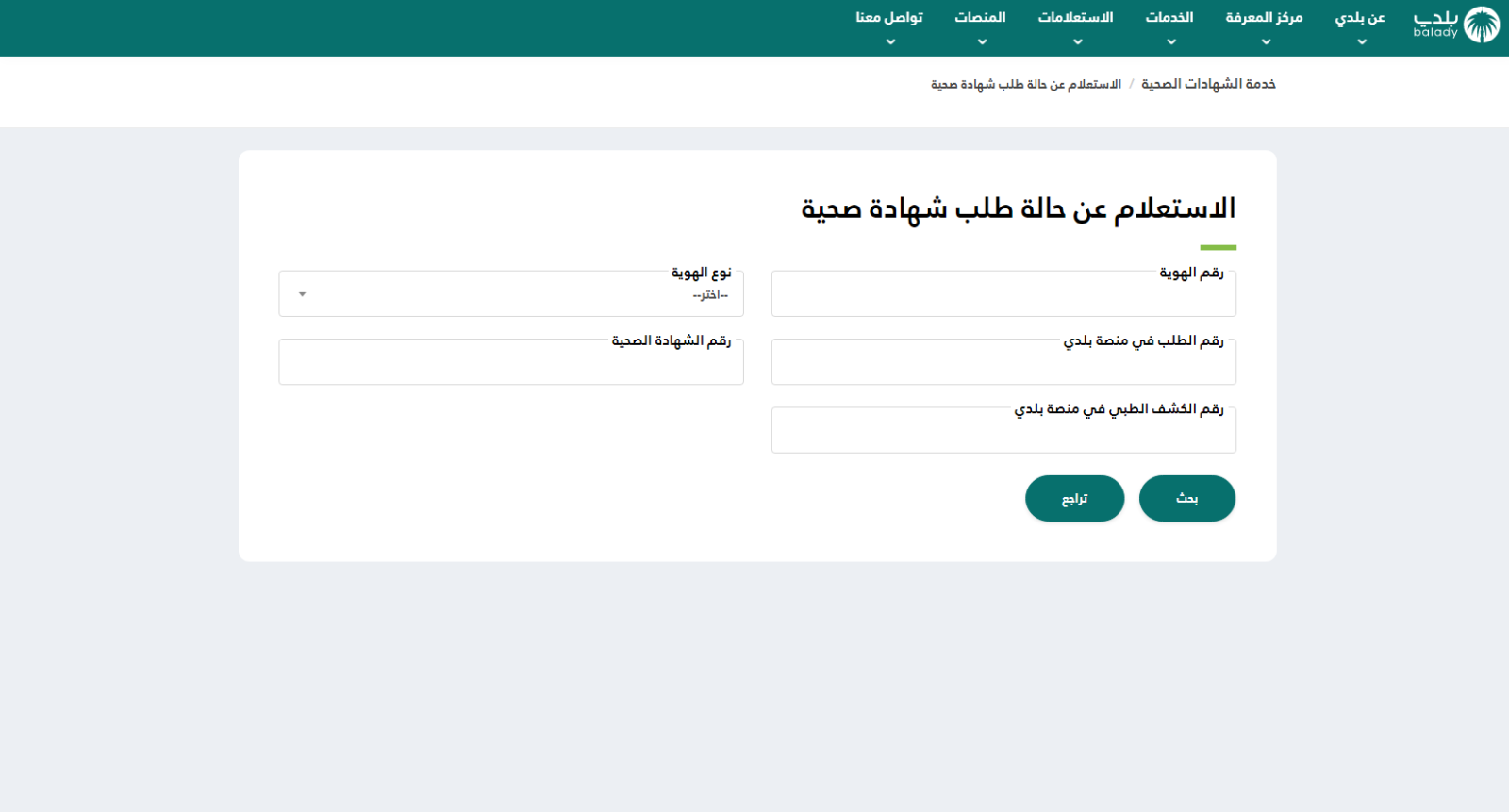Click the page heading الاستعلام عن حالة طلب شهادة صحية
1509x812 pixels.
pyautogui.click(x=1019, y=208)
